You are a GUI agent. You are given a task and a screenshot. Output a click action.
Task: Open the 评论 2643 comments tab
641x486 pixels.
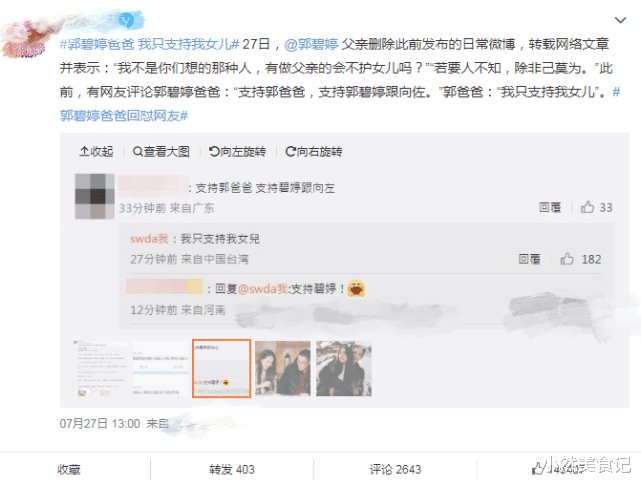[395, 469]
